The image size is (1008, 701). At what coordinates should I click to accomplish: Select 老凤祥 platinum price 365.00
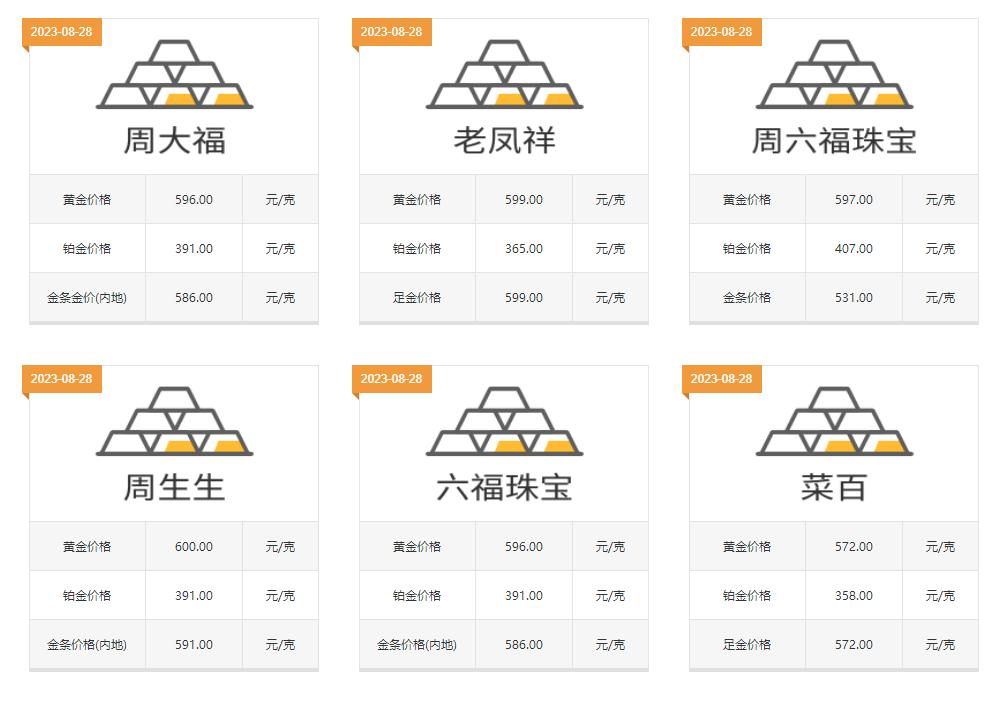(523, 248)
